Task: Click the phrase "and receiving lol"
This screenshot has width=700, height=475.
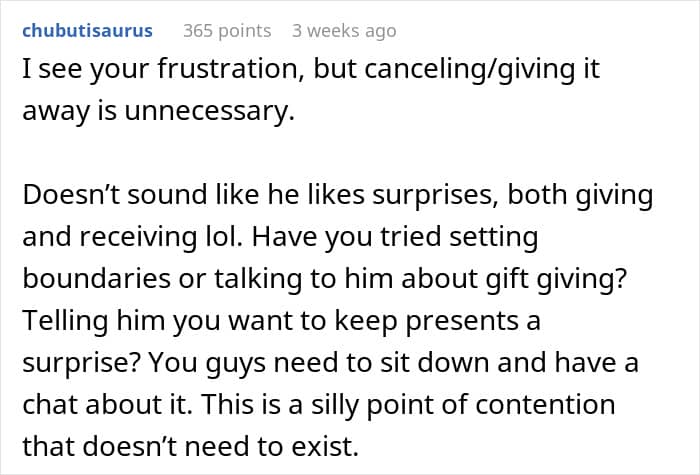Action: [110, 239]
